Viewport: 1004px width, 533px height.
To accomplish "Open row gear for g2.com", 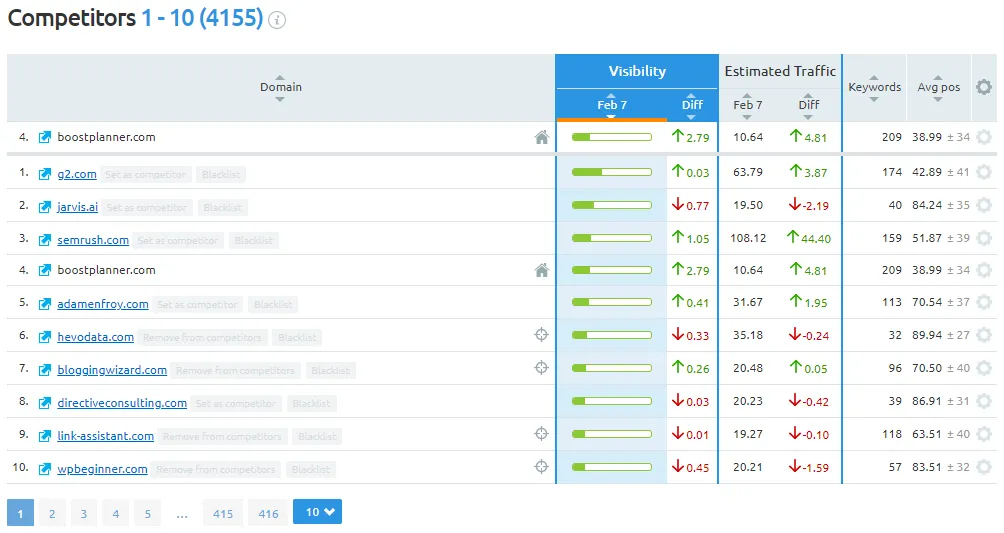I will point(984,172).
